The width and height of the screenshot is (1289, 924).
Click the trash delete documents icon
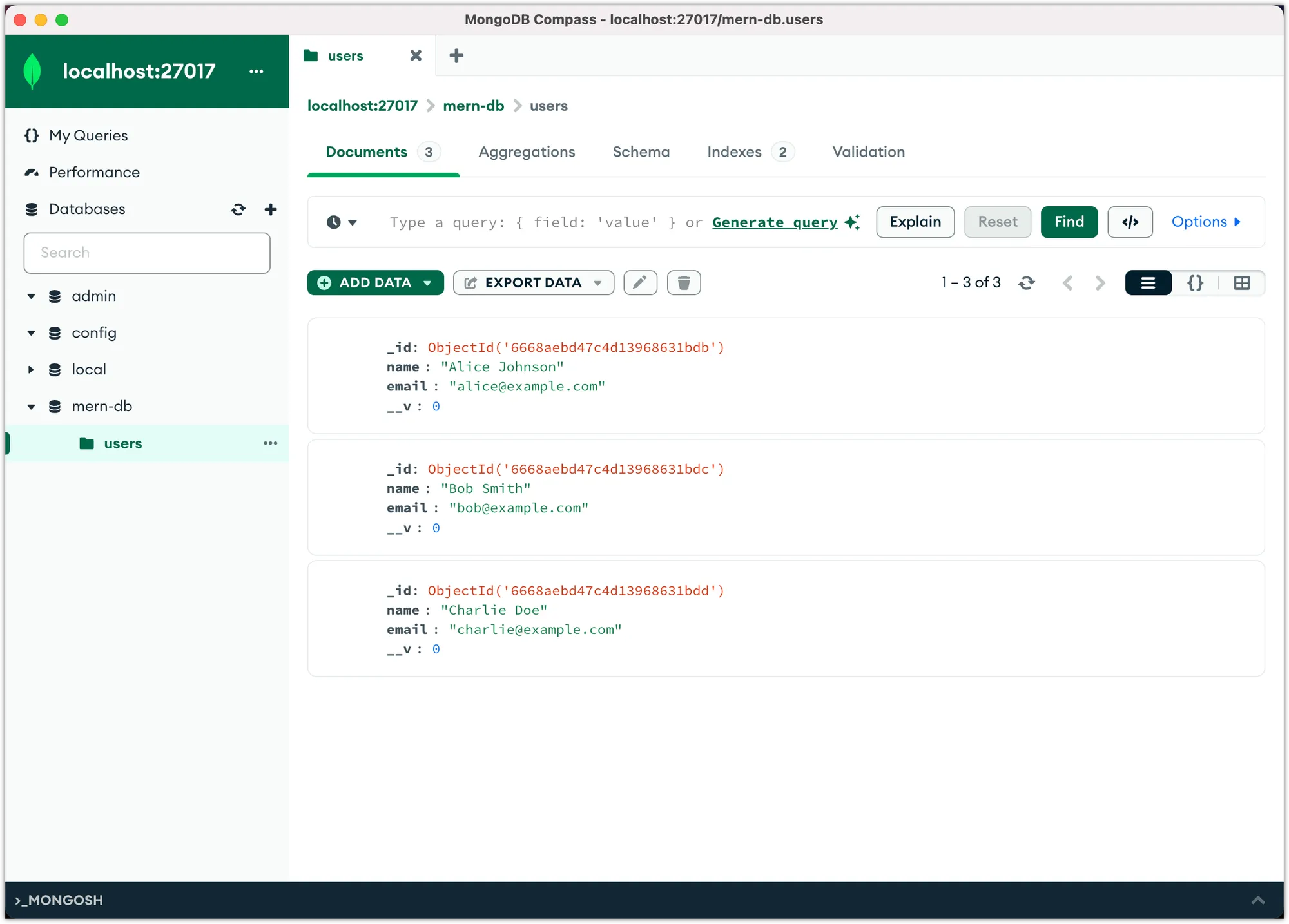(684, 283)
